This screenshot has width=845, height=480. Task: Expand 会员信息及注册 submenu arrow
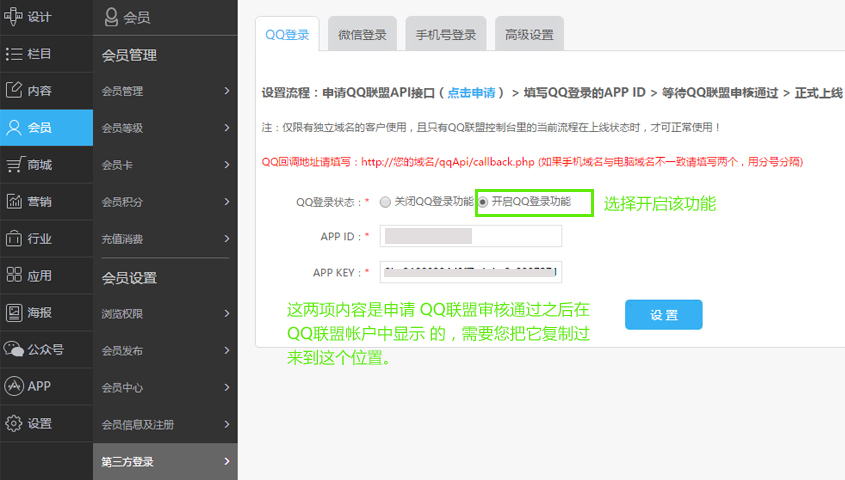pyautogui.click(x=227, y=424)
